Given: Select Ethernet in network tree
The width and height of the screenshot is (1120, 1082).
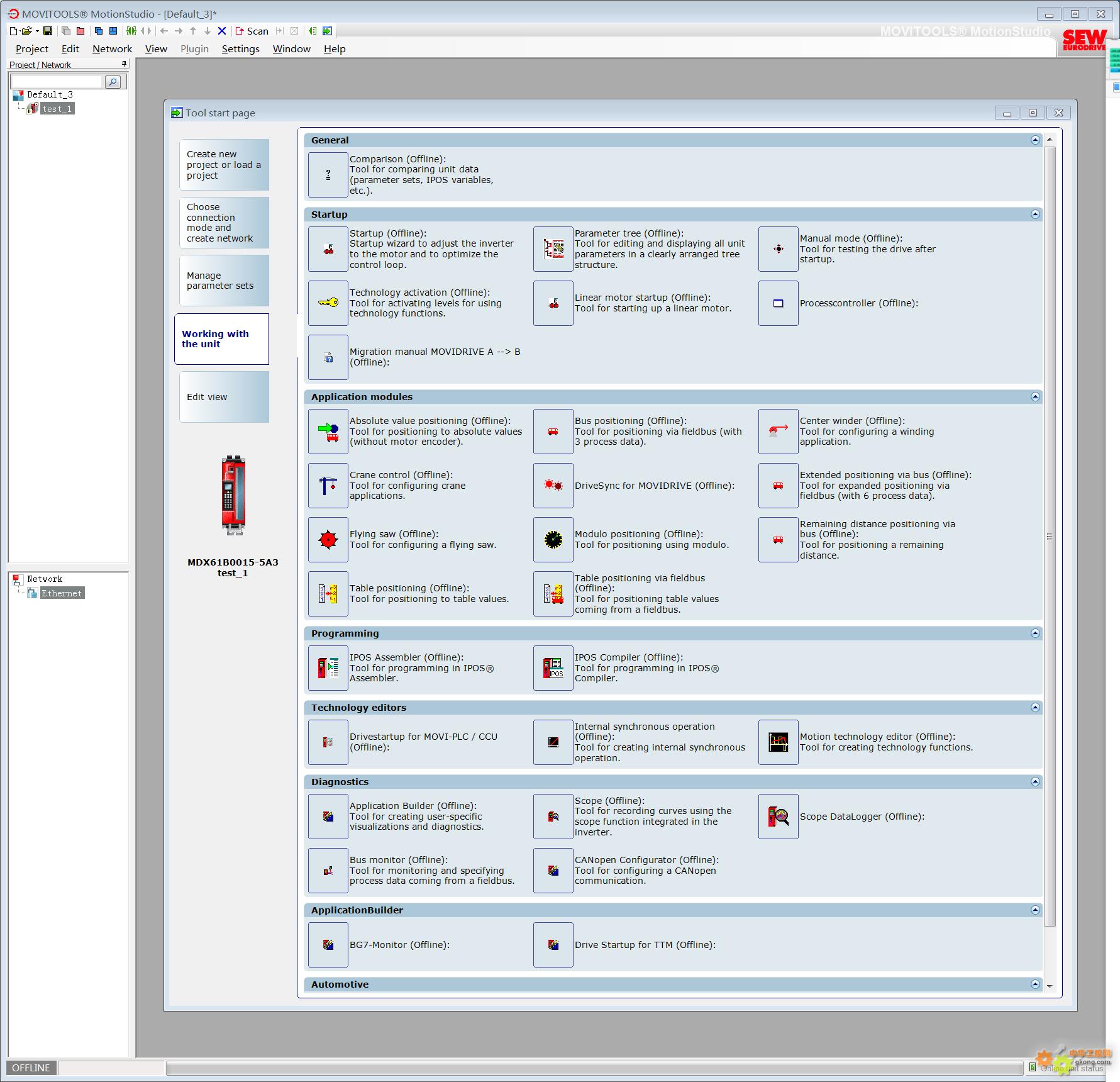Looking at the screenshot, I should 62,593.
